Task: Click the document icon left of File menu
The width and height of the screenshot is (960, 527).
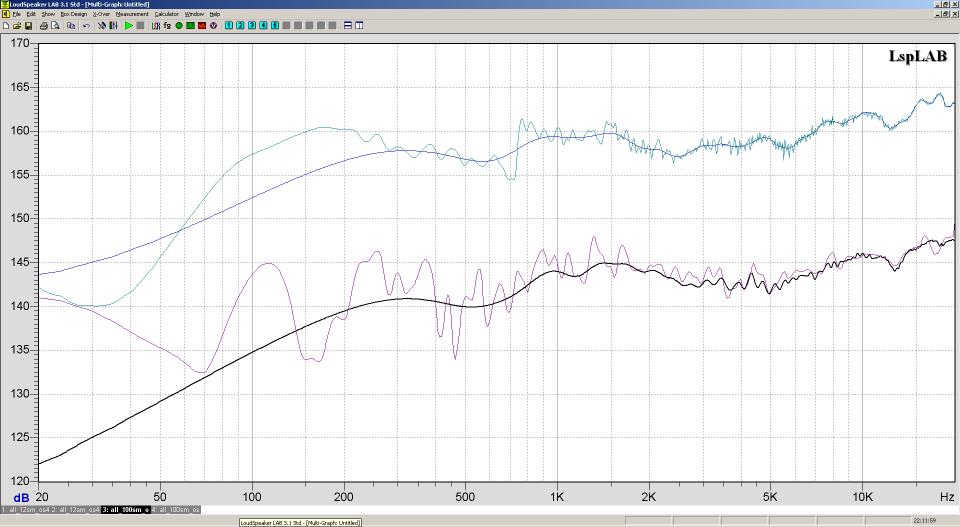Action: tap(6, 14)
